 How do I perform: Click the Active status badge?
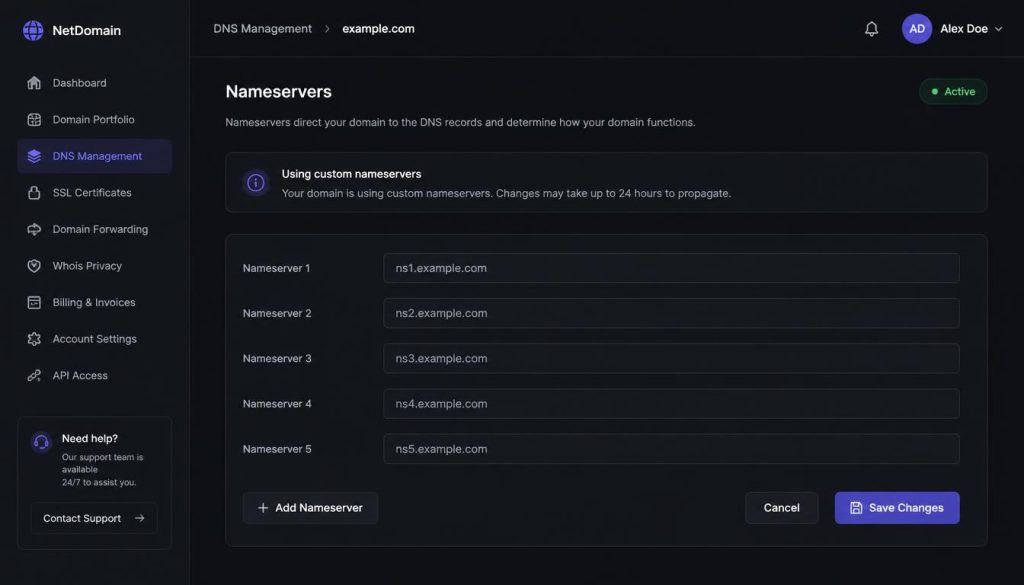(953, 91)
